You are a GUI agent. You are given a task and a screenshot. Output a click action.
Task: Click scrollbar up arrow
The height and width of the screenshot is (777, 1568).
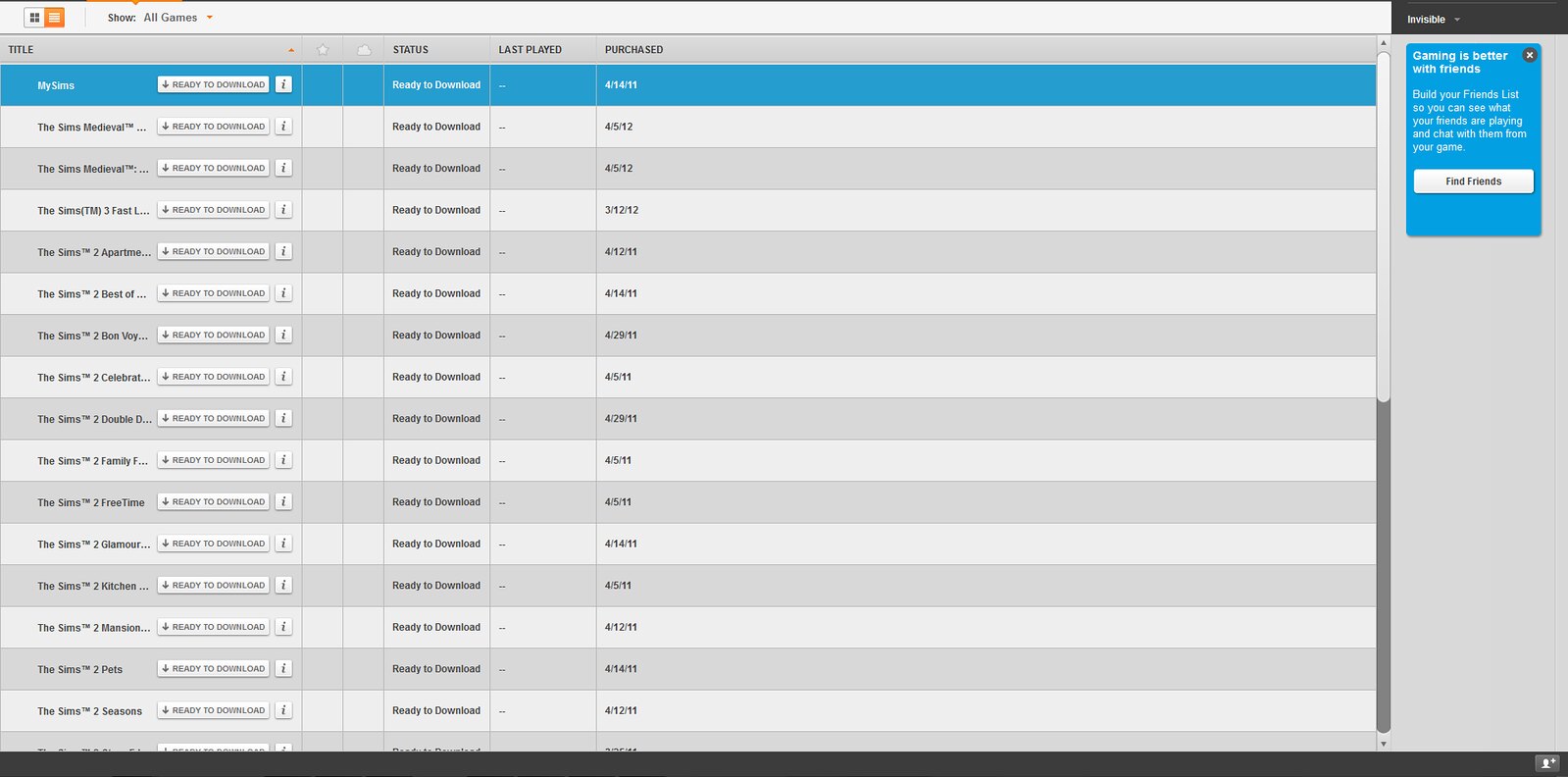coord(1384,42)
